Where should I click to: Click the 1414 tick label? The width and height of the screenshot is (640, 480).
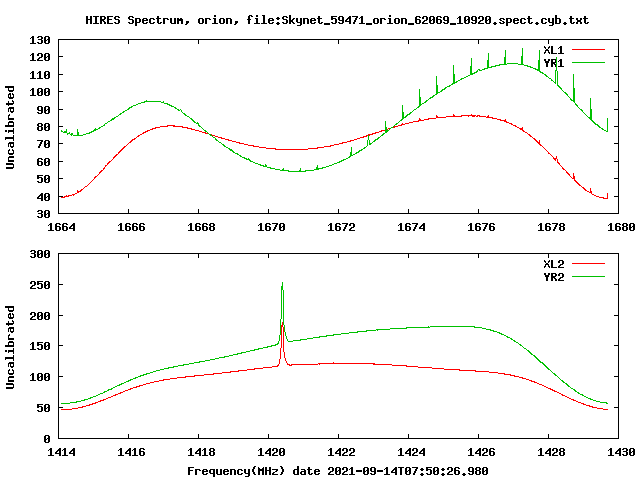click(61, 452)
